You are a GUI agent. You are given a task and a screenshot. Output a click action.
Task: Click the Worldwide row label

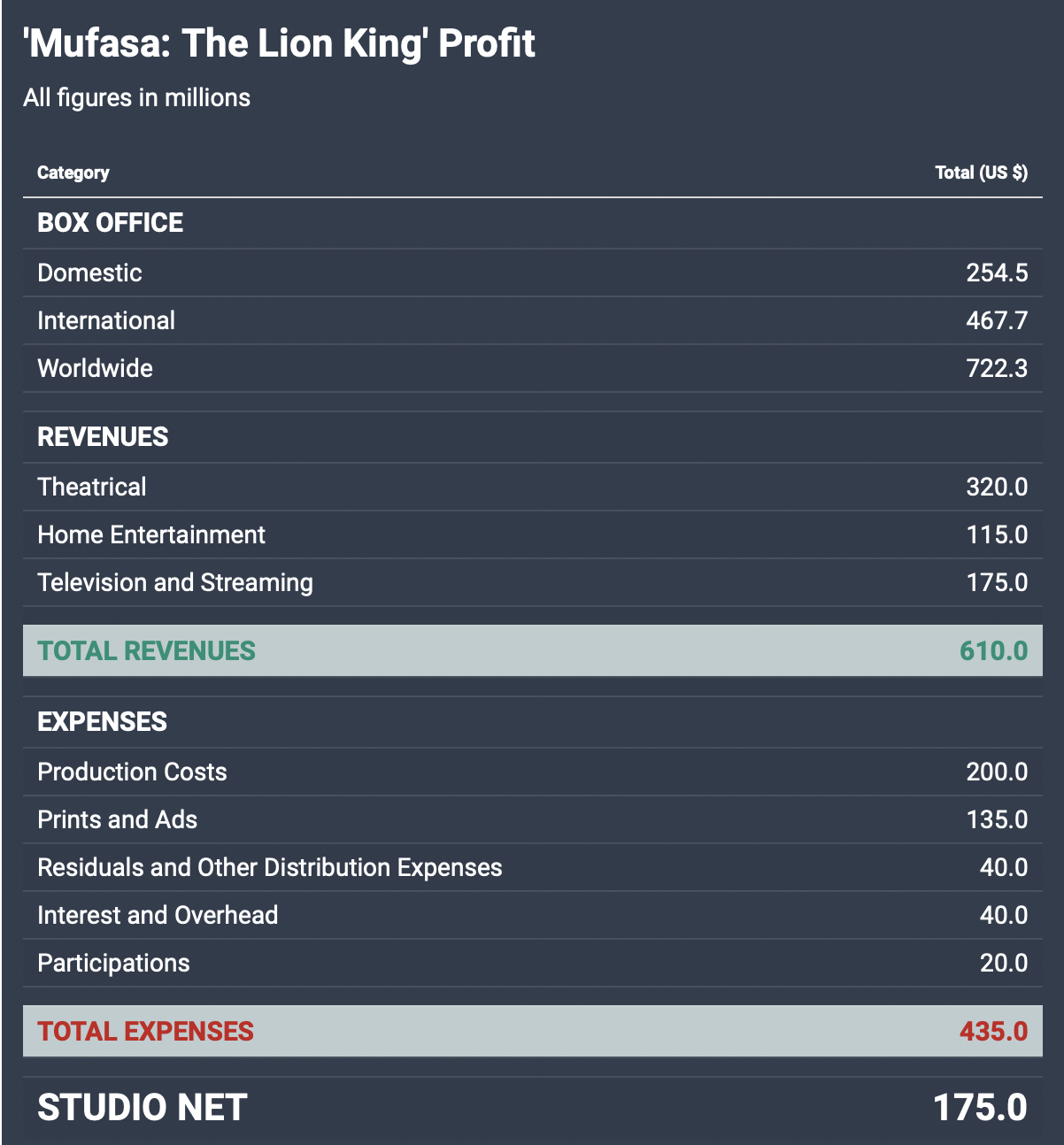95,368
